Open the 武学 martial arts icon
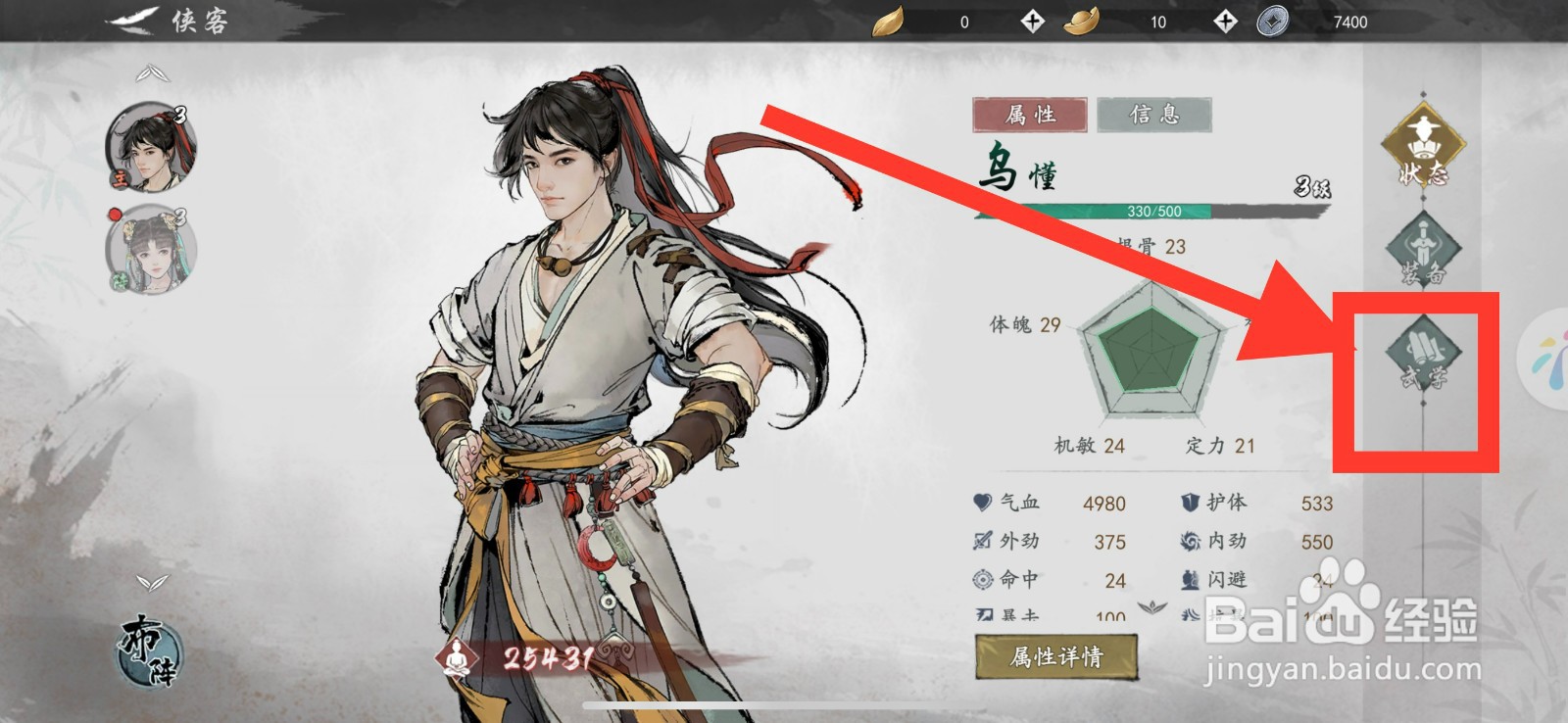The height and width of the screenshot is (723, 1568). click(1423, 353)
